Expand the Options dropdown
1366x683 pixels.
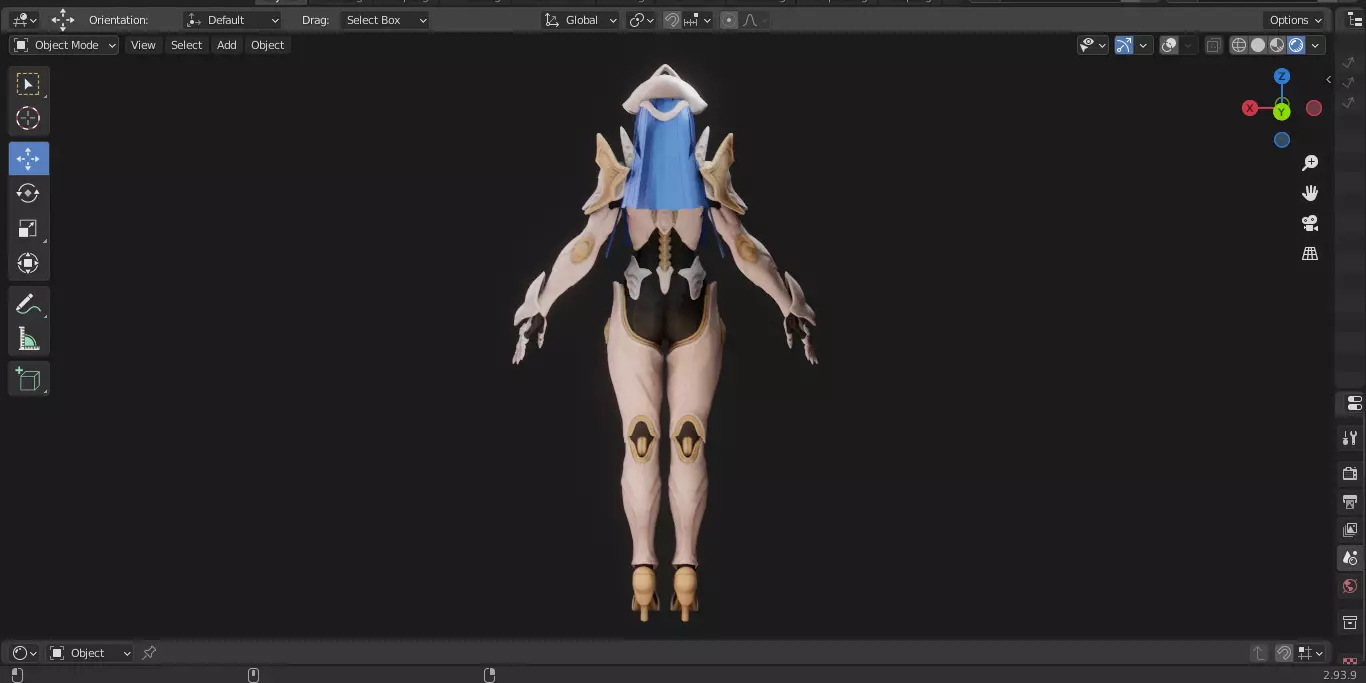1295,20
